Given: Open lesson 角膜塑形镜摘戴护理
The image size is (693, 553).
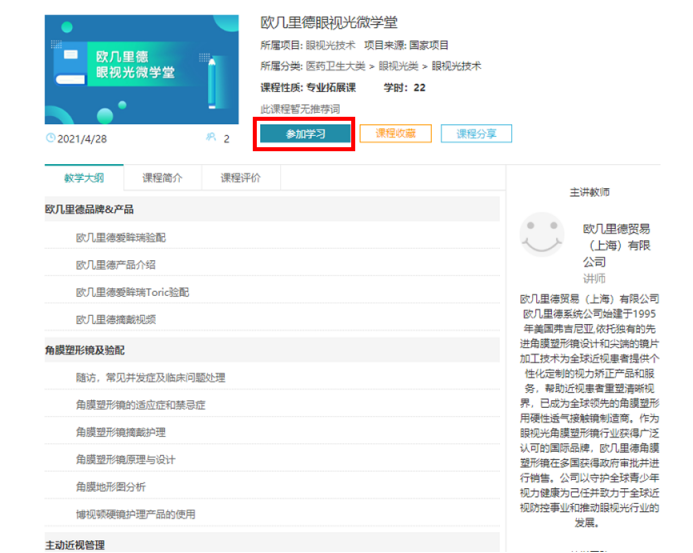Looking at the screenshot, I should click(x=121, y=432).
